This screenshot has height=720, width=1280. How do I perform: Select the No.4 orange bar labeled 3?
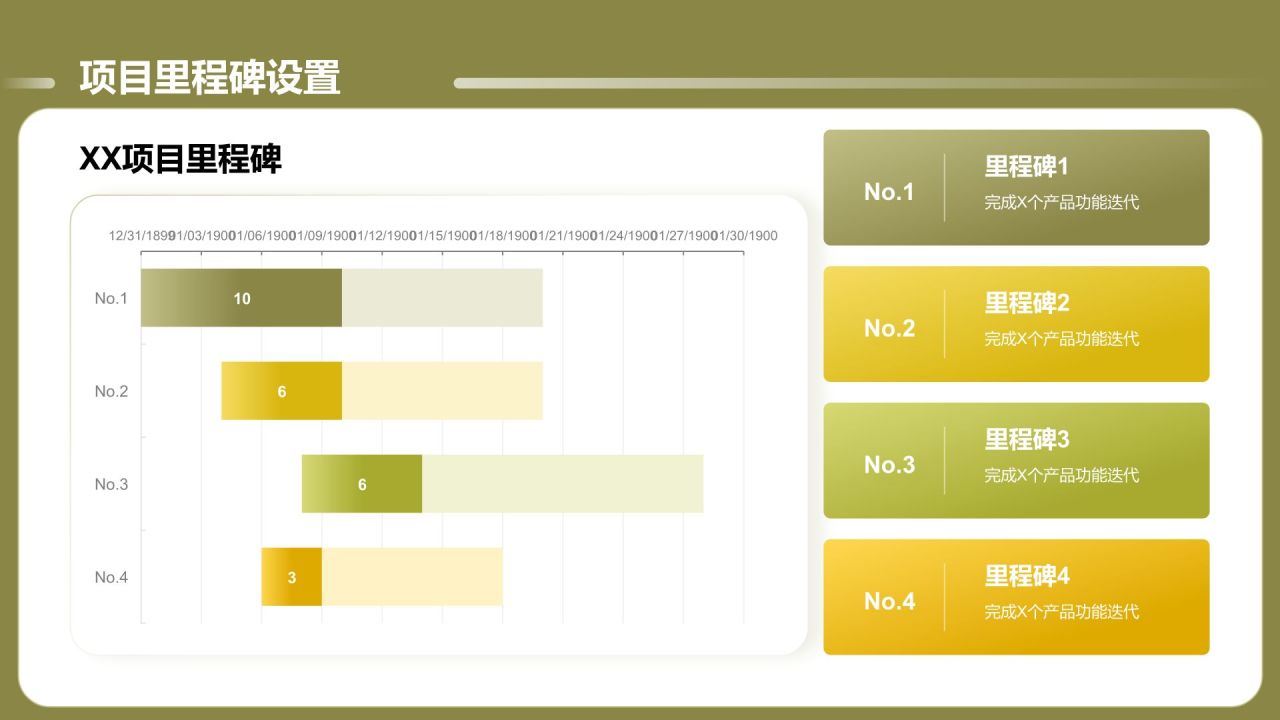pos(292,577)
